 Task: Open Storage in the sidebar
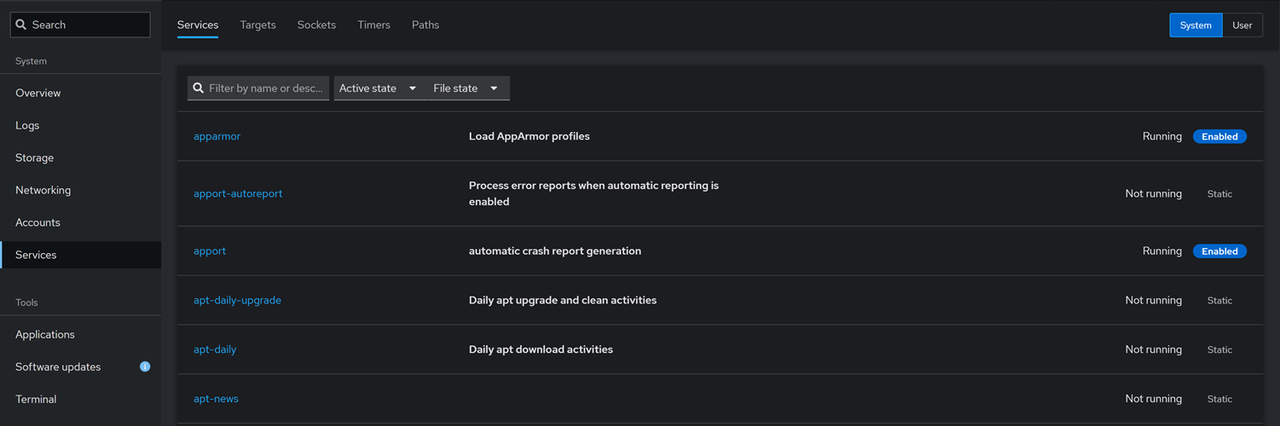[x=80, y=158]
